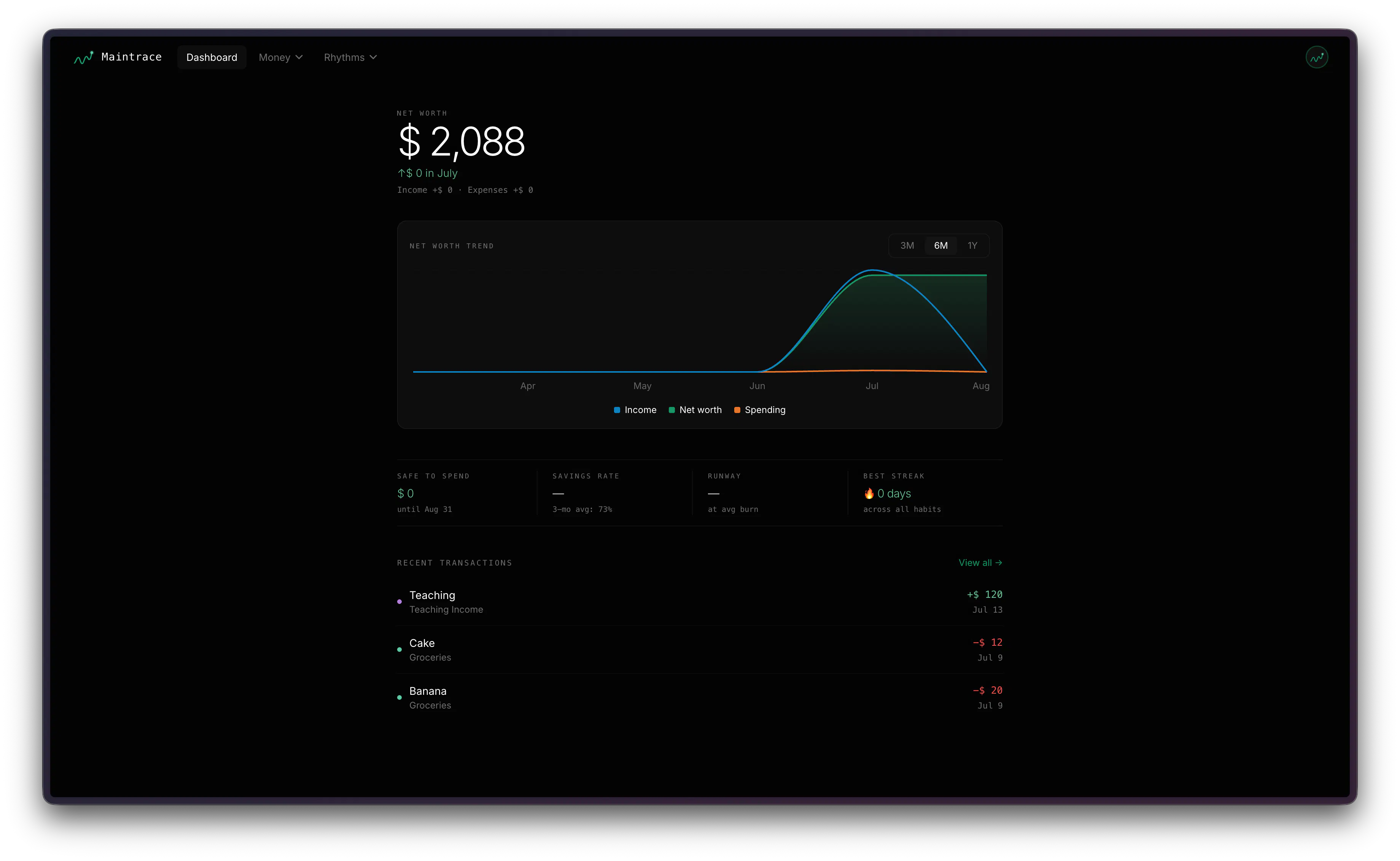Viewport: 1400px width, 861px height.
Task: Click the Aug label on chart axis
Action: 980,386
